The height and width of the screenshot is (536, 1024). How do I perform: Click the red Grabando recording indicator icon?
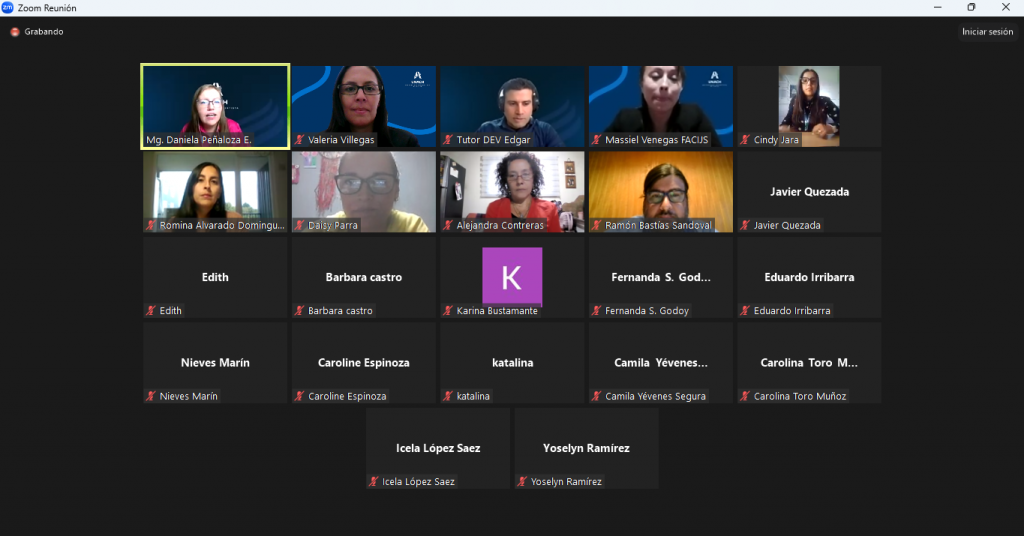(x=15, y=32)
